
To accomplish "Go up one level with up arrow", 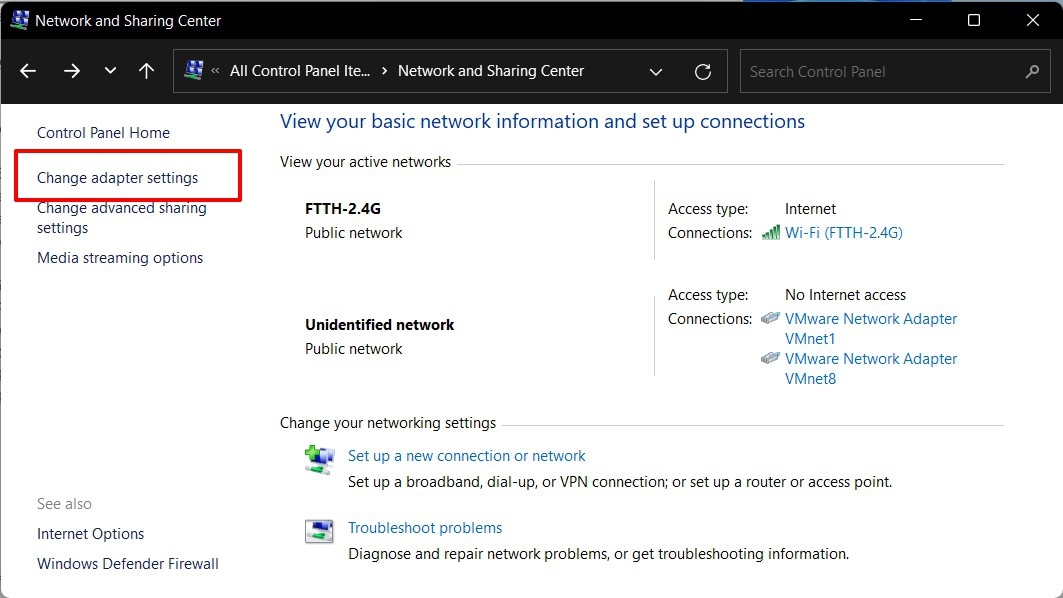I will 146,71.
